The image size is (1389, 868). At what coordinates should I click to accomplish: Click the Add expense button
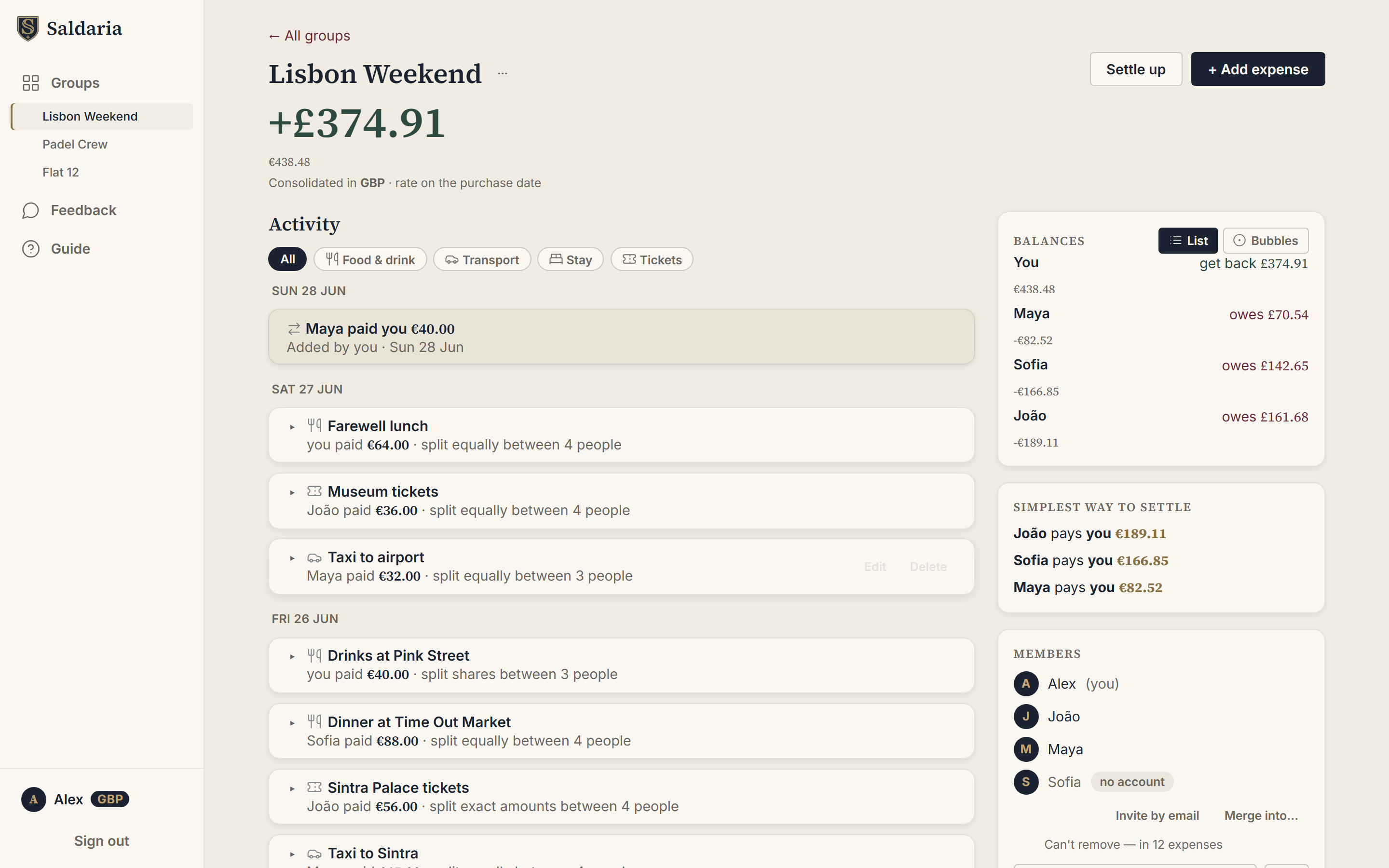1257,69
